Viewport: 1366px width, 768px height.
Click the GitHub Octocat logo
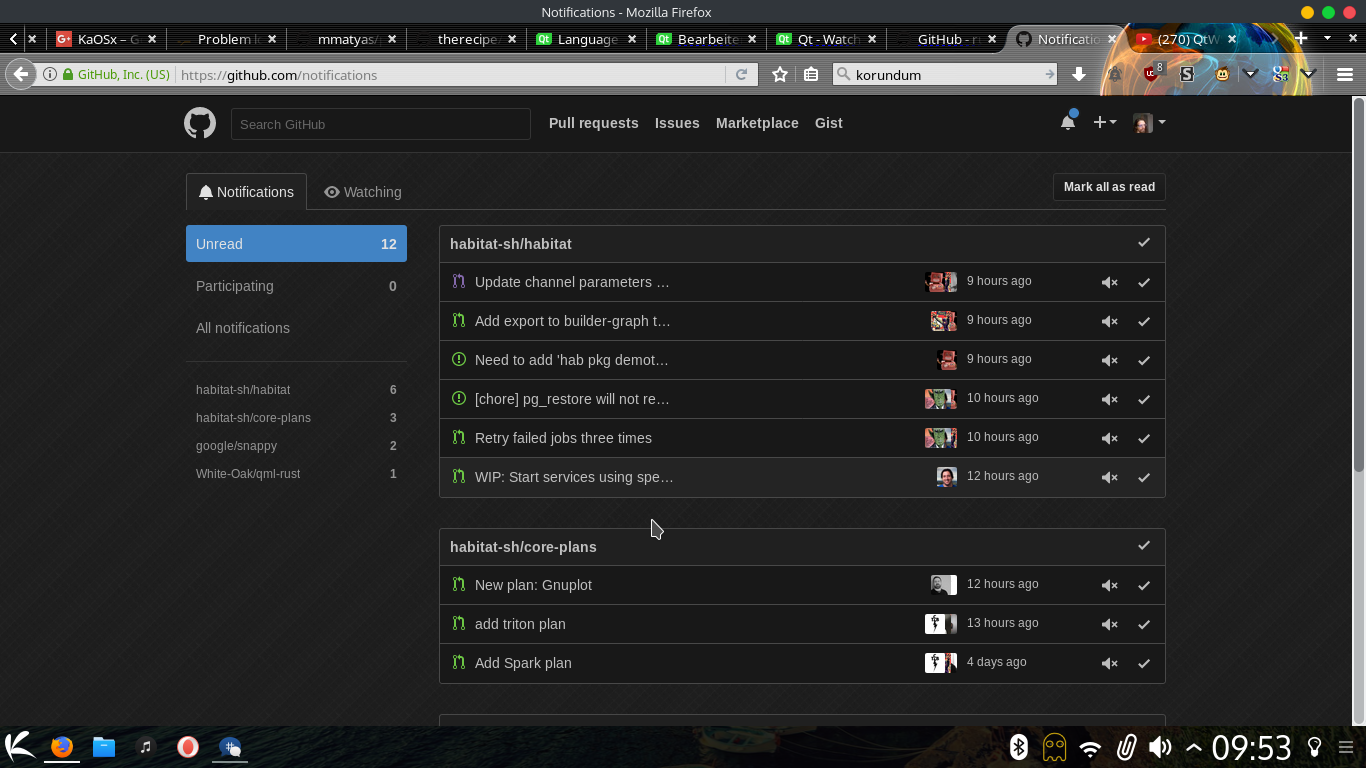coord(199,123)
